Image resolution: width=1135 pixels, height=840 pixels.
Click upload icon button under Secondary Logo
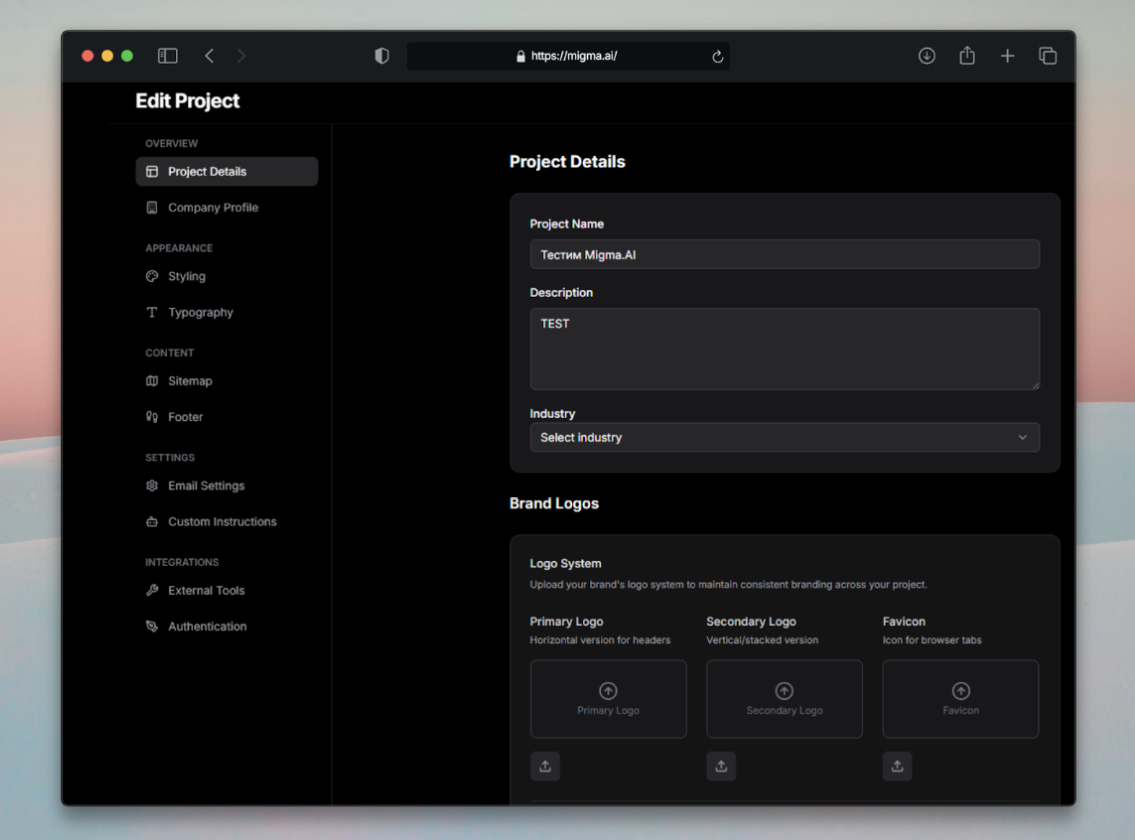pyautogui.click(x=721, y=766)
